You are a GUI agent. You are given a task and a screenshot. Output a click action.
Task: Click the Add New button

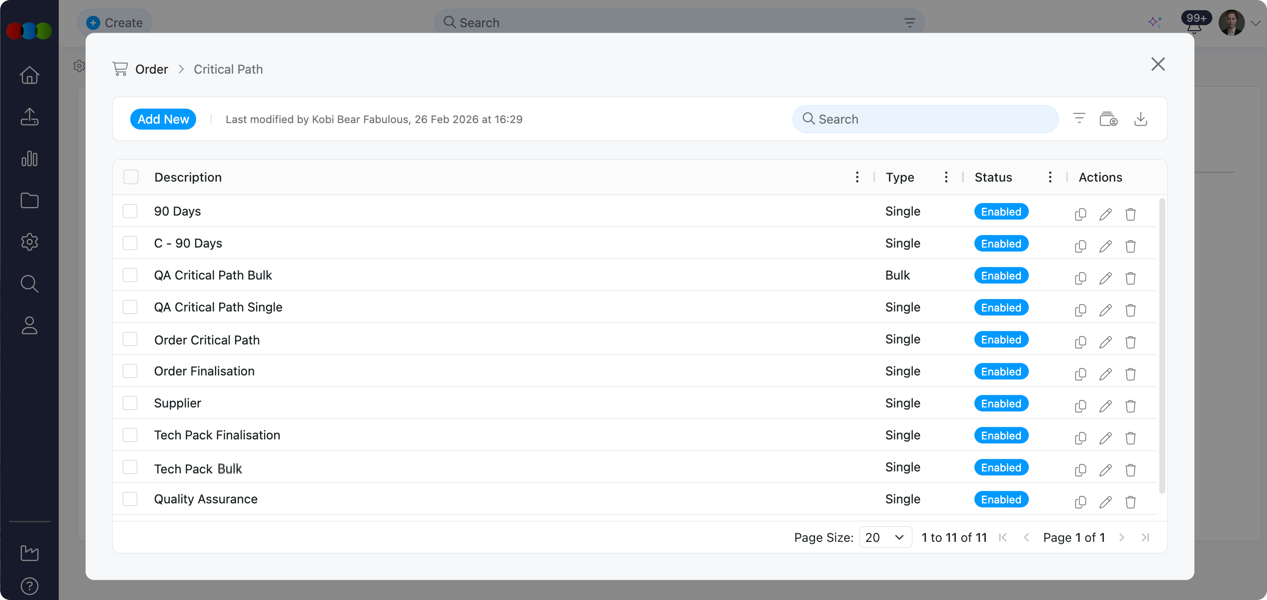[163, 119]
